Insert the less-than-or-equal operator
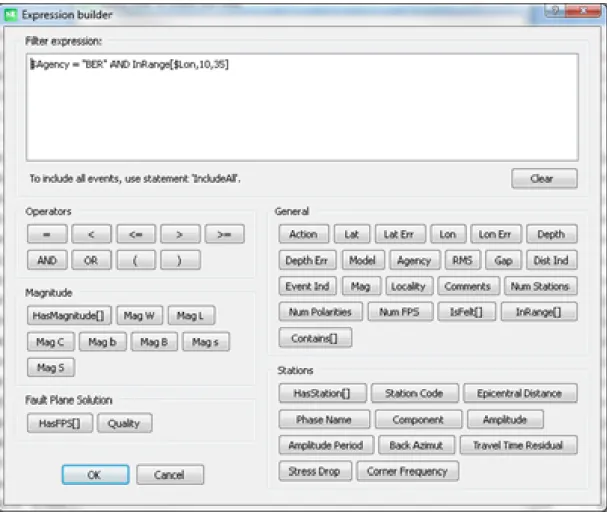The height and width of the screenshot is (512, 607). [x=136, y=234]
